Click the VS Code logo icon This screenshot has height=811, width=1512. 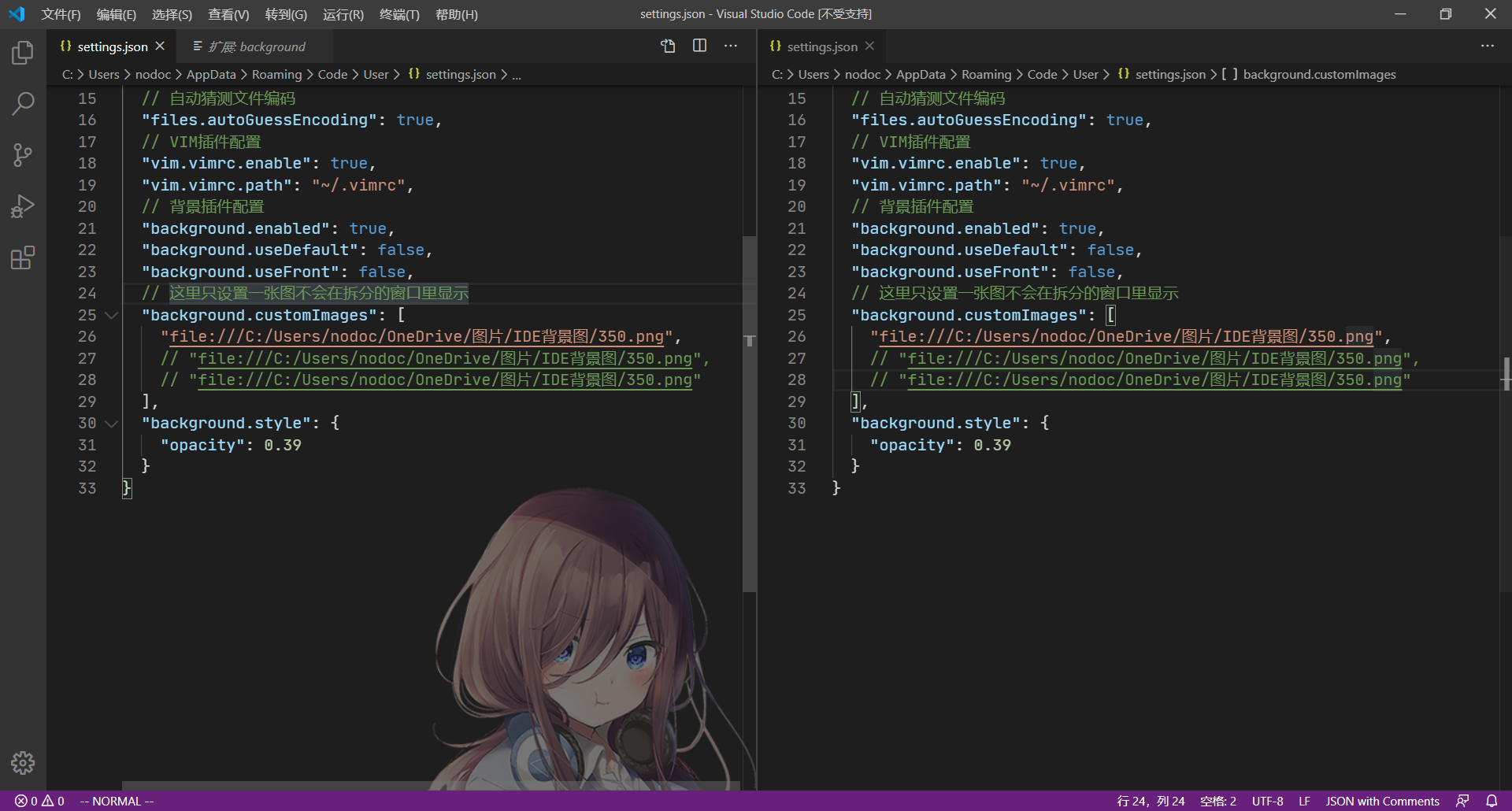pyautogui.click(x=17, y=14)
